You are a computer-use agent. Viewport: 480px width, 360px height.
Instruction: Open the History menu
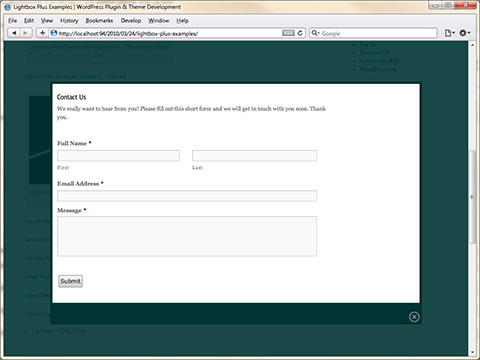coord(69,21)
